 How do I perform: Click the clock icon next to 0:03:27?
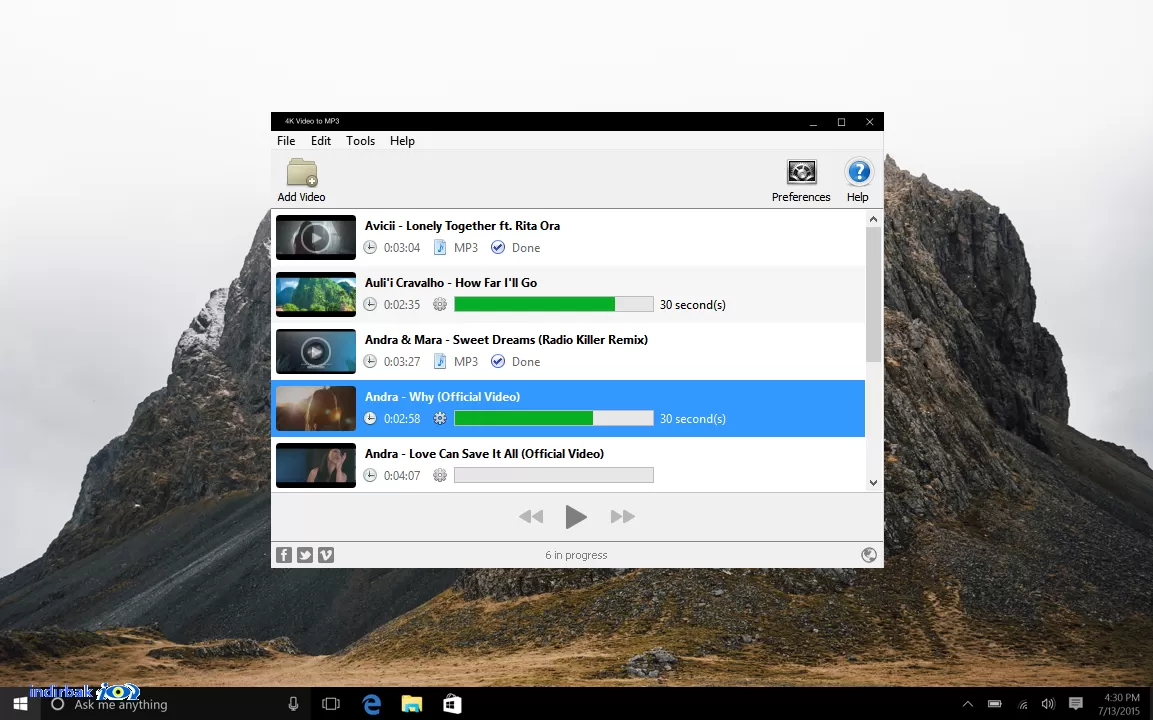click(x=370, y=362)
